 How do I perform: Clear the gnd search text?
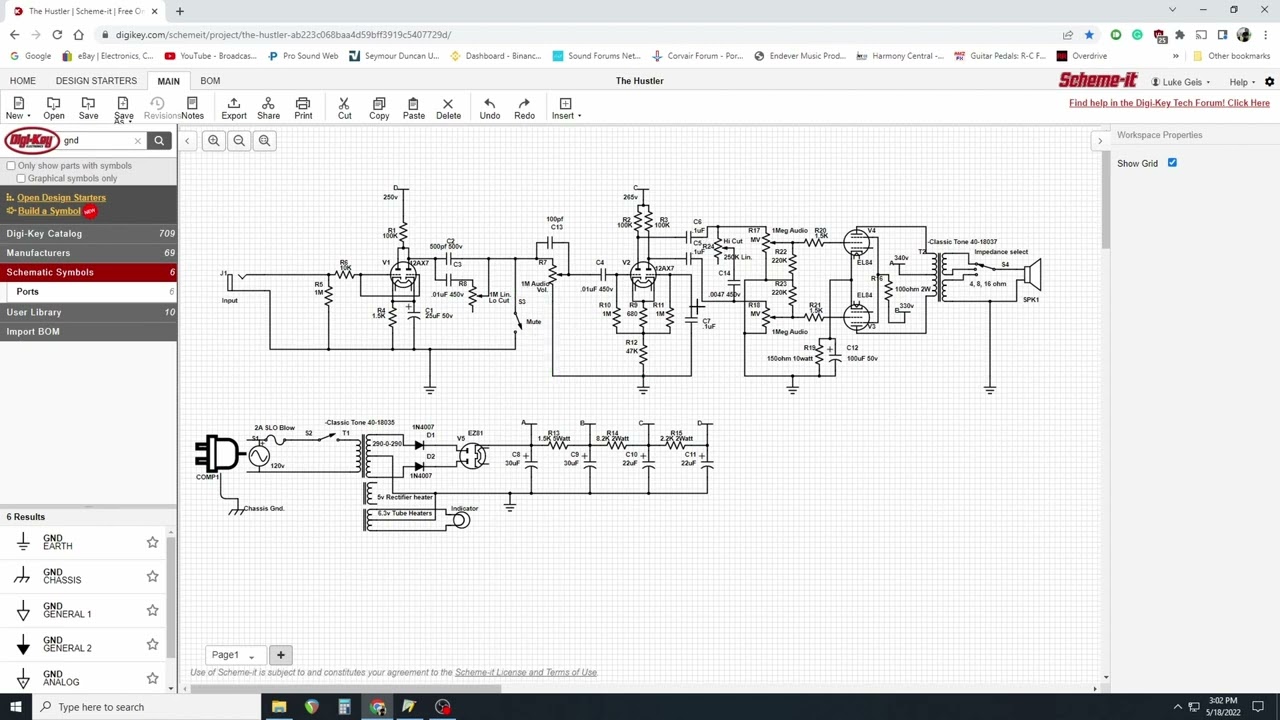(x=138, y=141)
